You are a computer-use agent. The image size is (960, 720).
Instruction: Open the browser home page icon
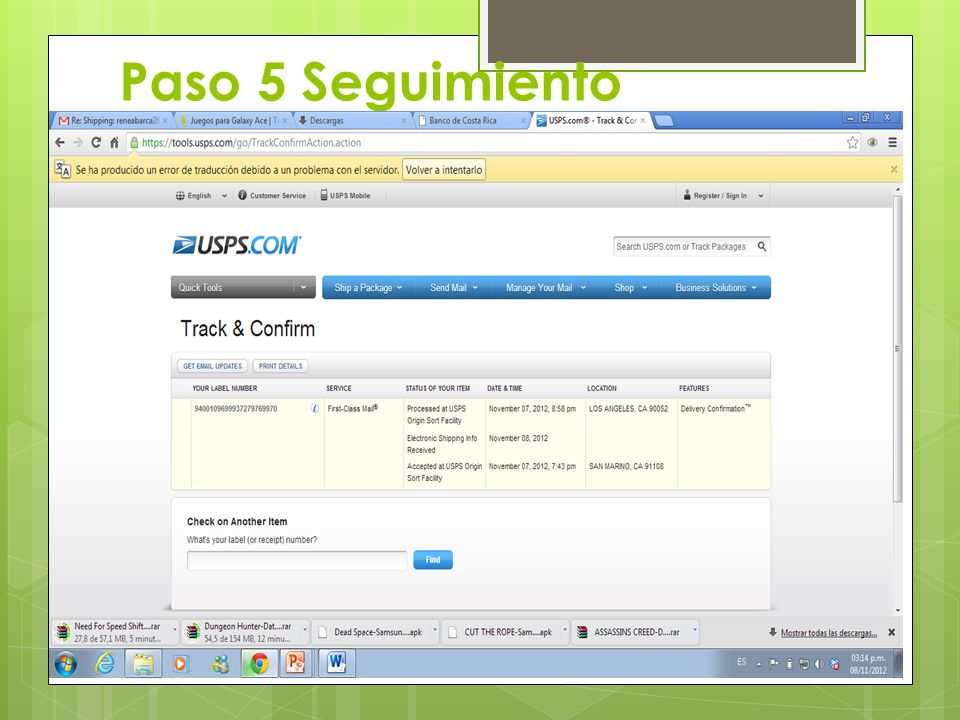(114, 143)
